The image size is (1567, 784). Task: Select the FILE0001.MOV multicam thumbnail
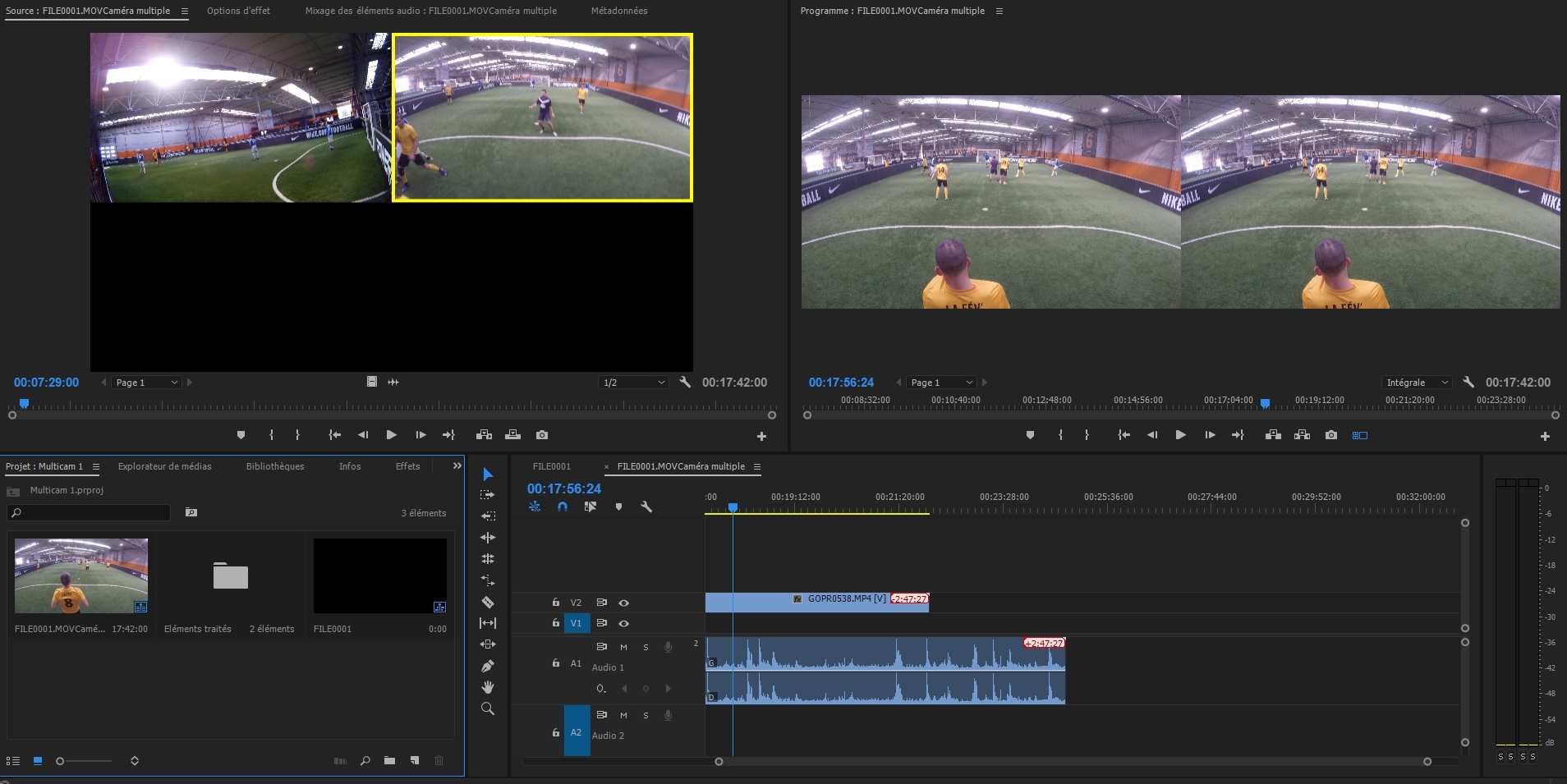click(81, 575)
